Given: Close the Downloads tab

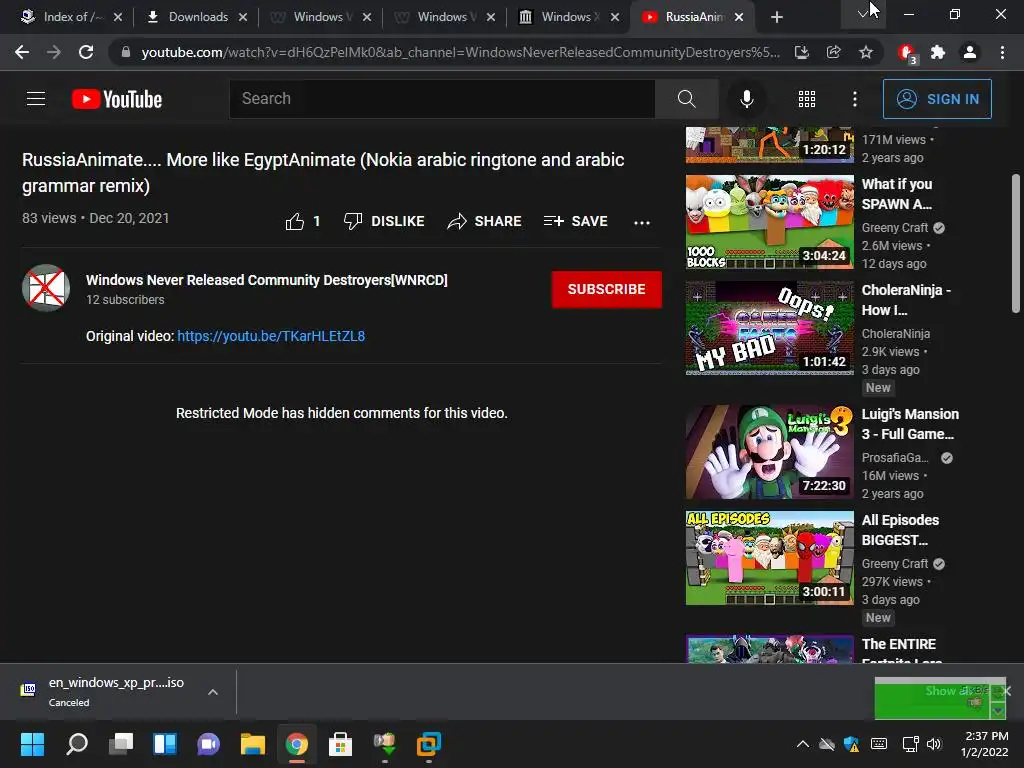Looking at the screenshot, I should click(243, 17).
